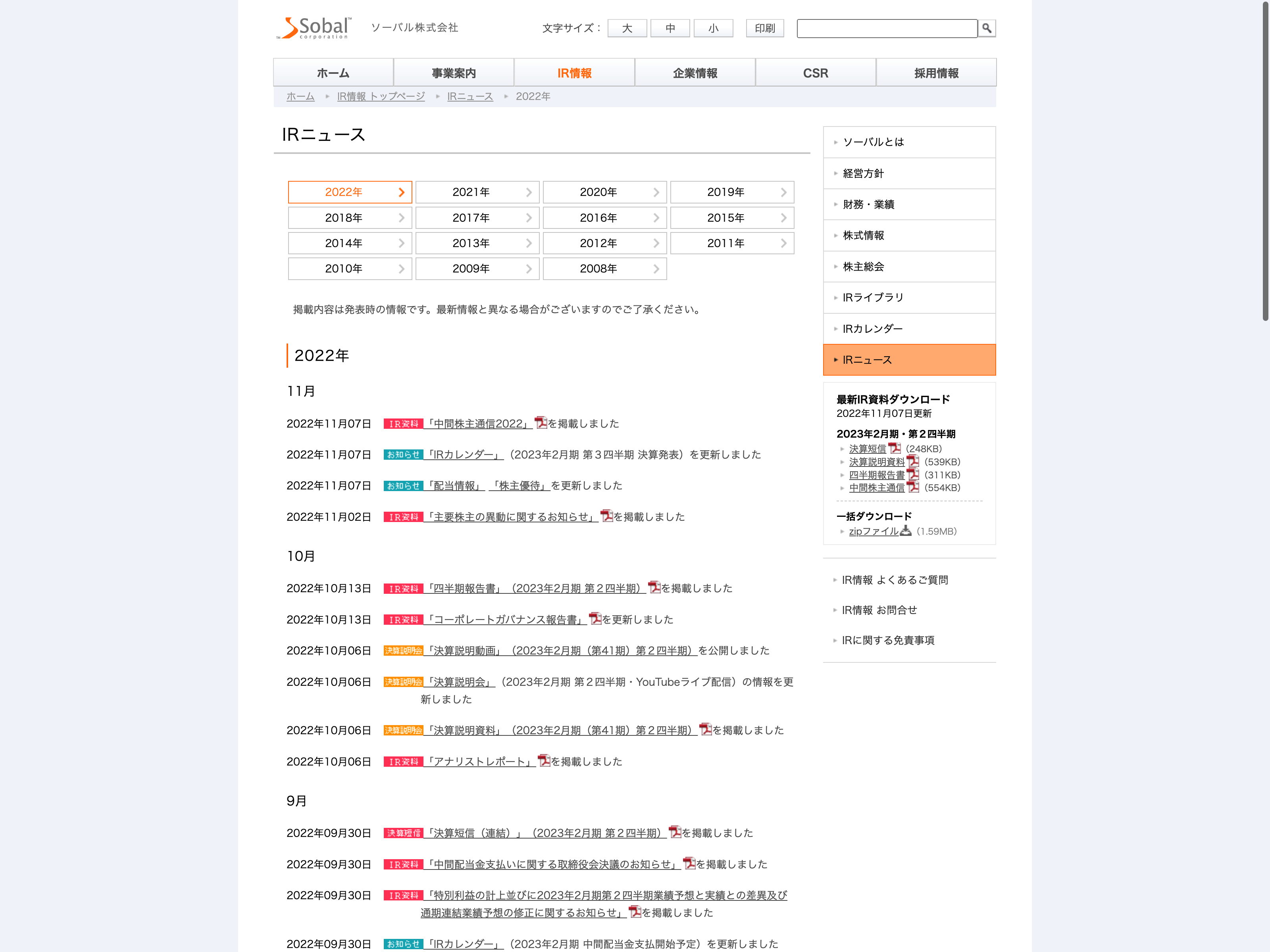Expand 財務・業績 sidebar item
Viewport: 1270px width, 952px height.
pos(868,204)
